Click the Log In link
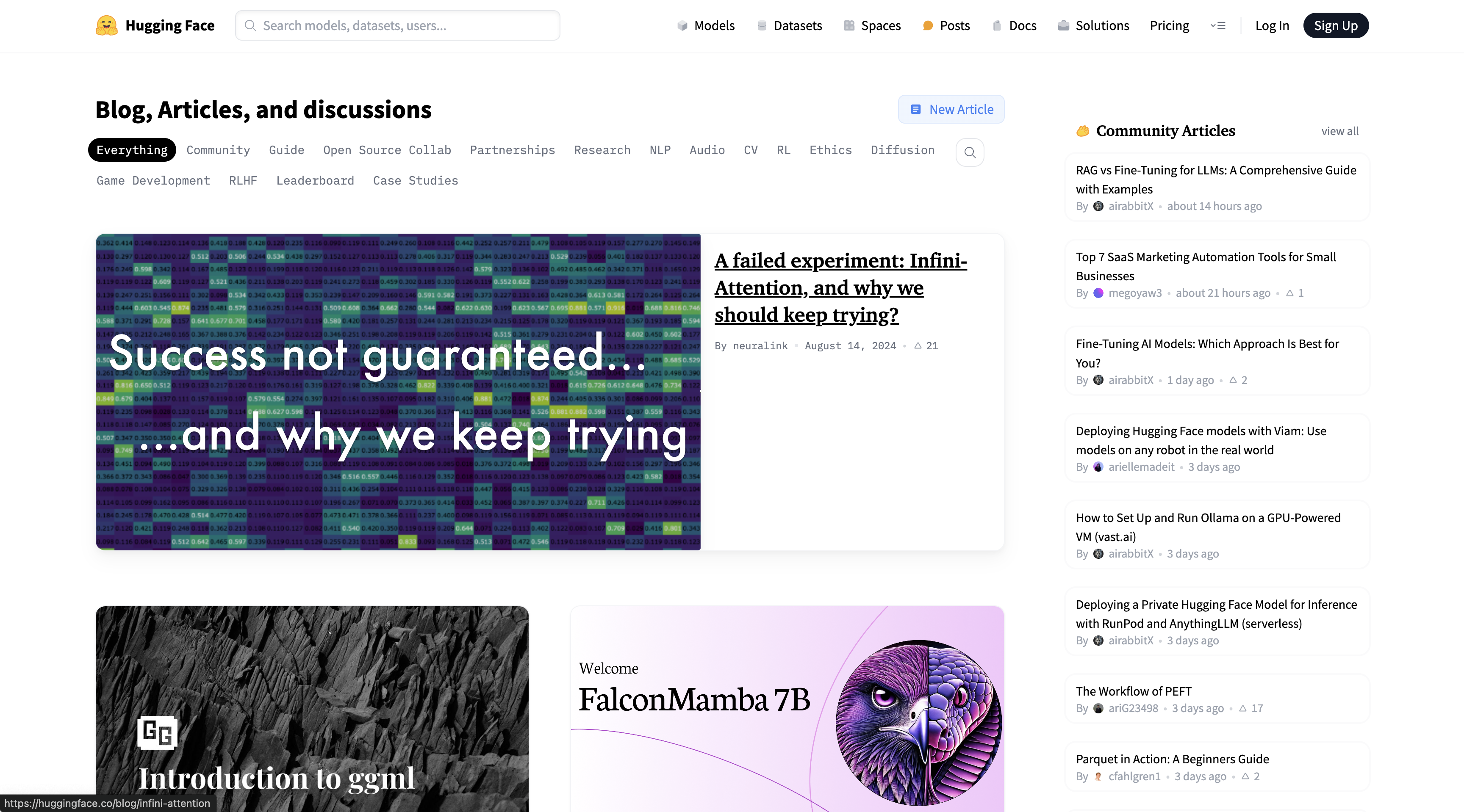This screenshot has height=812, width=1464. (x=1272, y=25)
